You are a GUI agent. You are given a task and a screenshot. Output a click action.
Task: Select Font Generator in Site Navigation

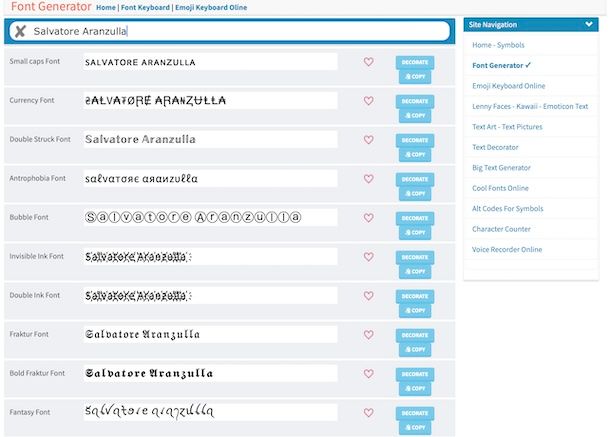501,65
